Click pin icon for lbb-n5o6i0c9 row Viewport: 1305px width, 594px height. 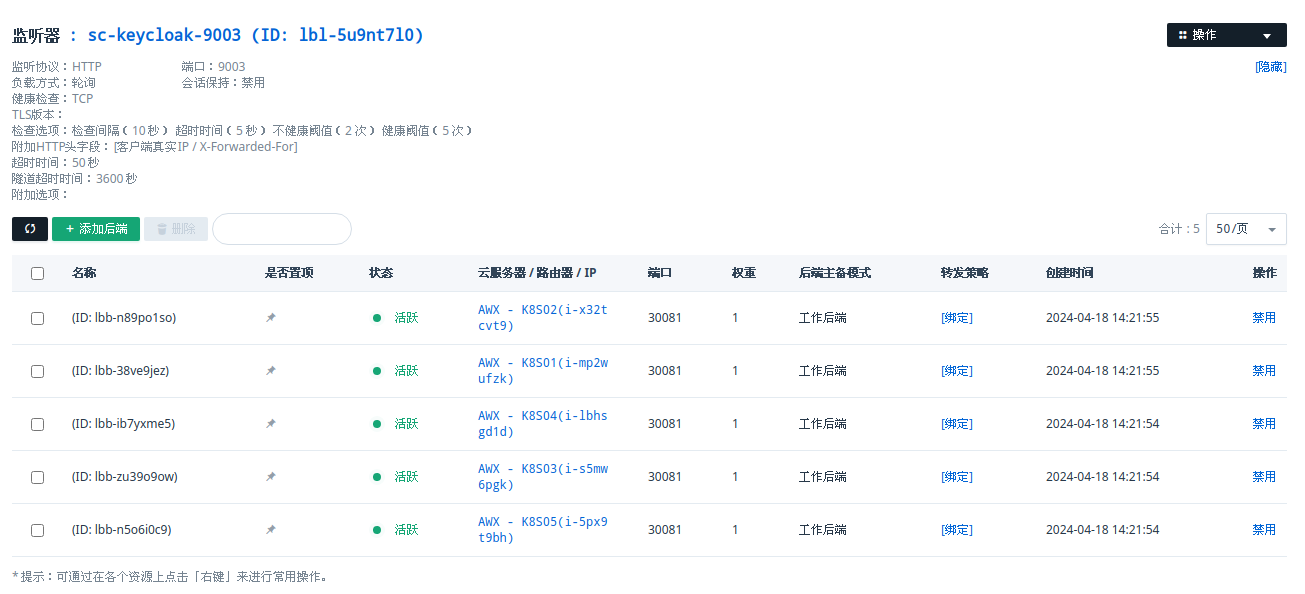click(x=271, y=530)
